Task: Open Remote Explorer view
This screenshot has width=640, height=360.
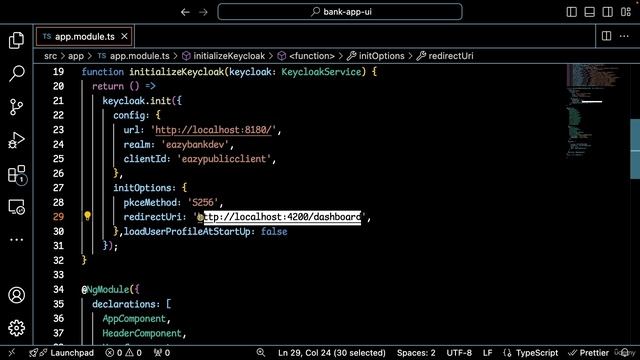Action: (x=16, y=207)
